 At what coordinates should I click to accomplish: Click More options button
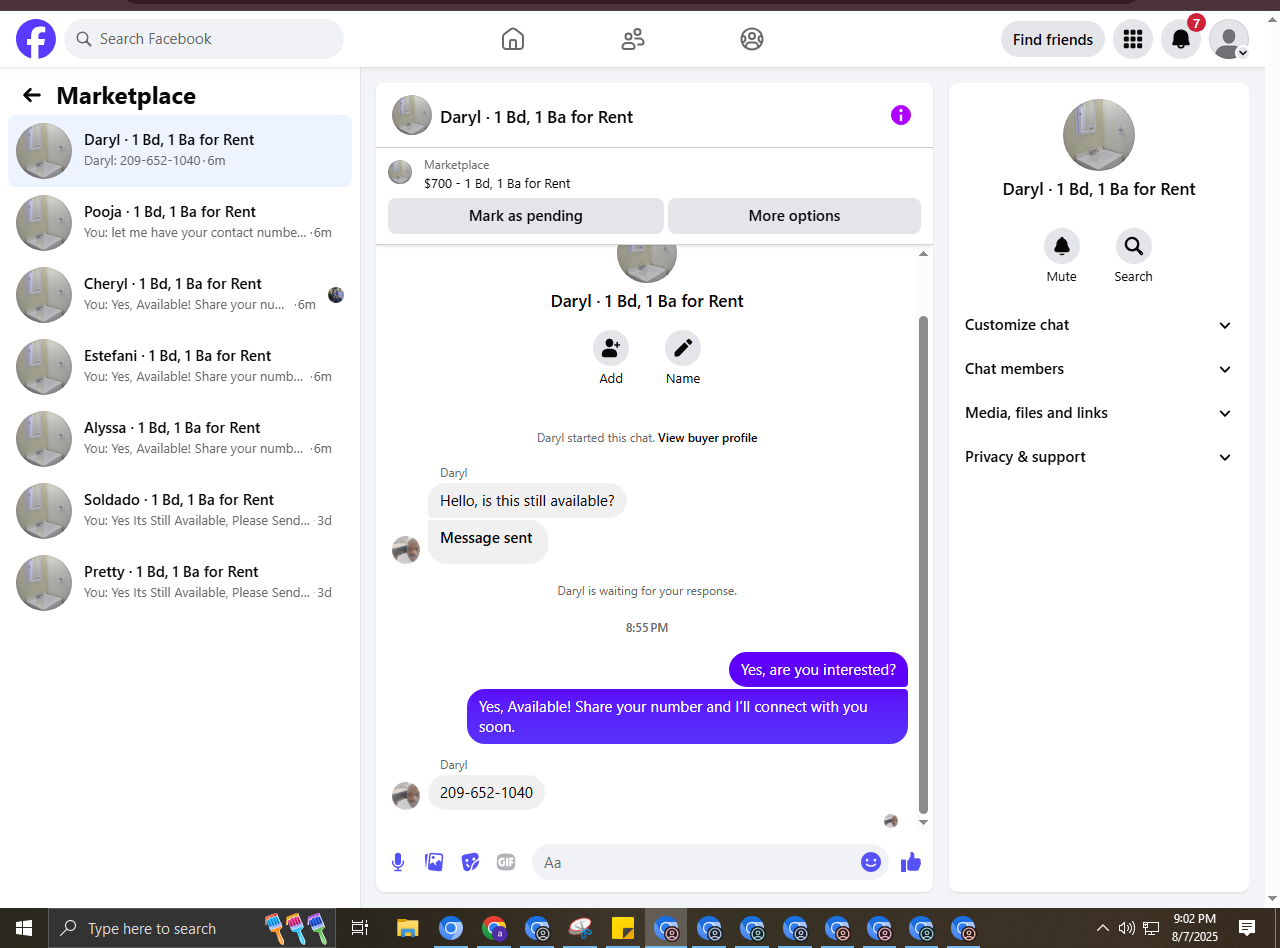(794, 216)
